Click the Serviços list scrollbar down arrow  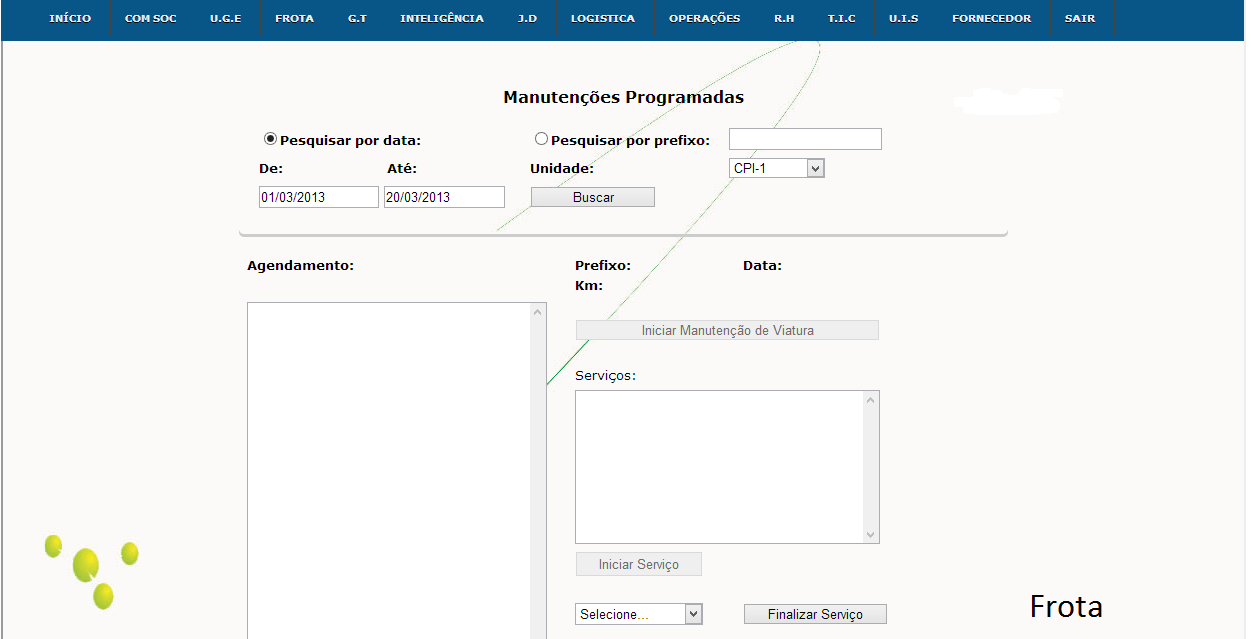(x=870, y=535)
